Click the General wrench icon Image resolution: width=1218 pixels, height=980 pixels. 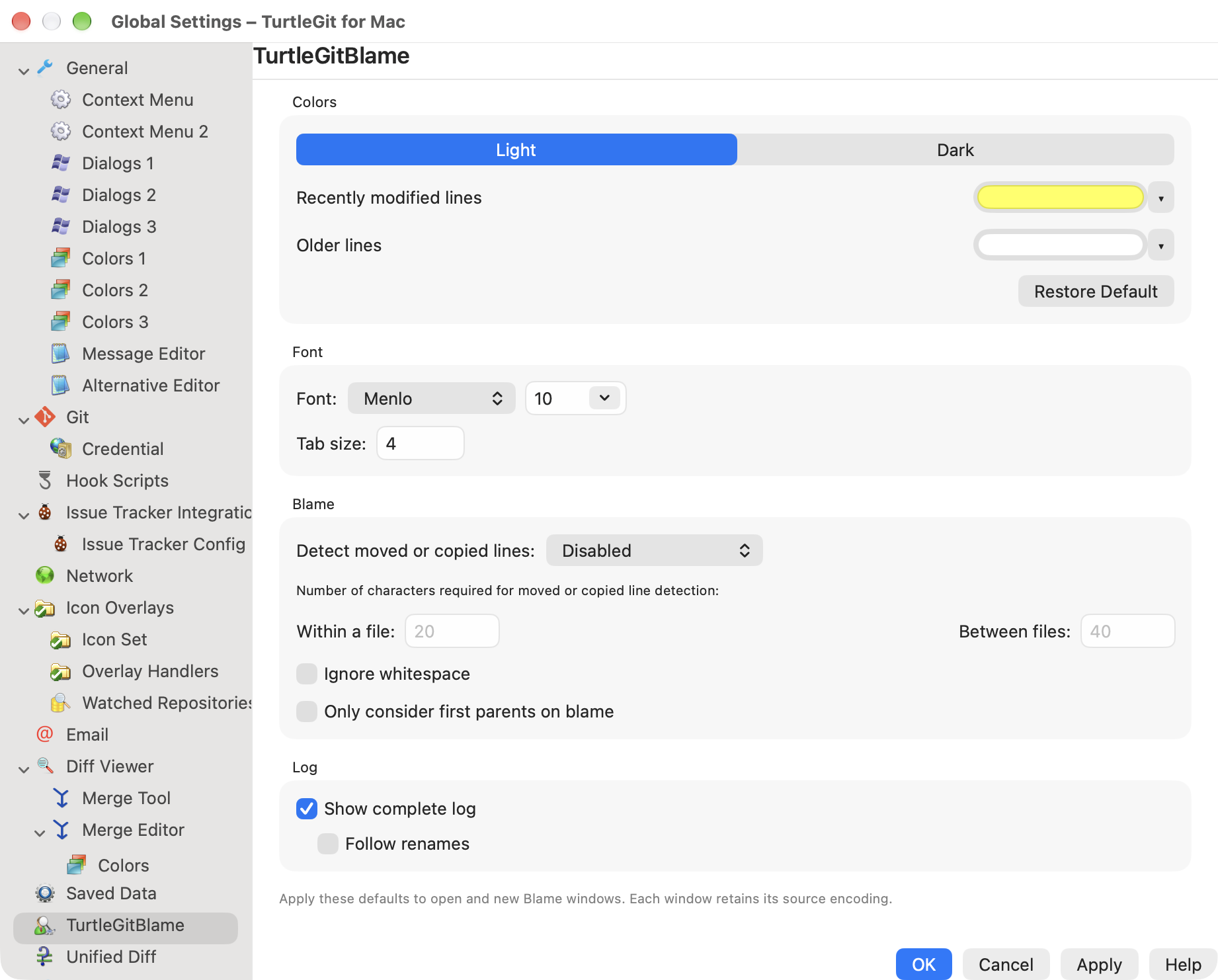(x=45, y=67)
